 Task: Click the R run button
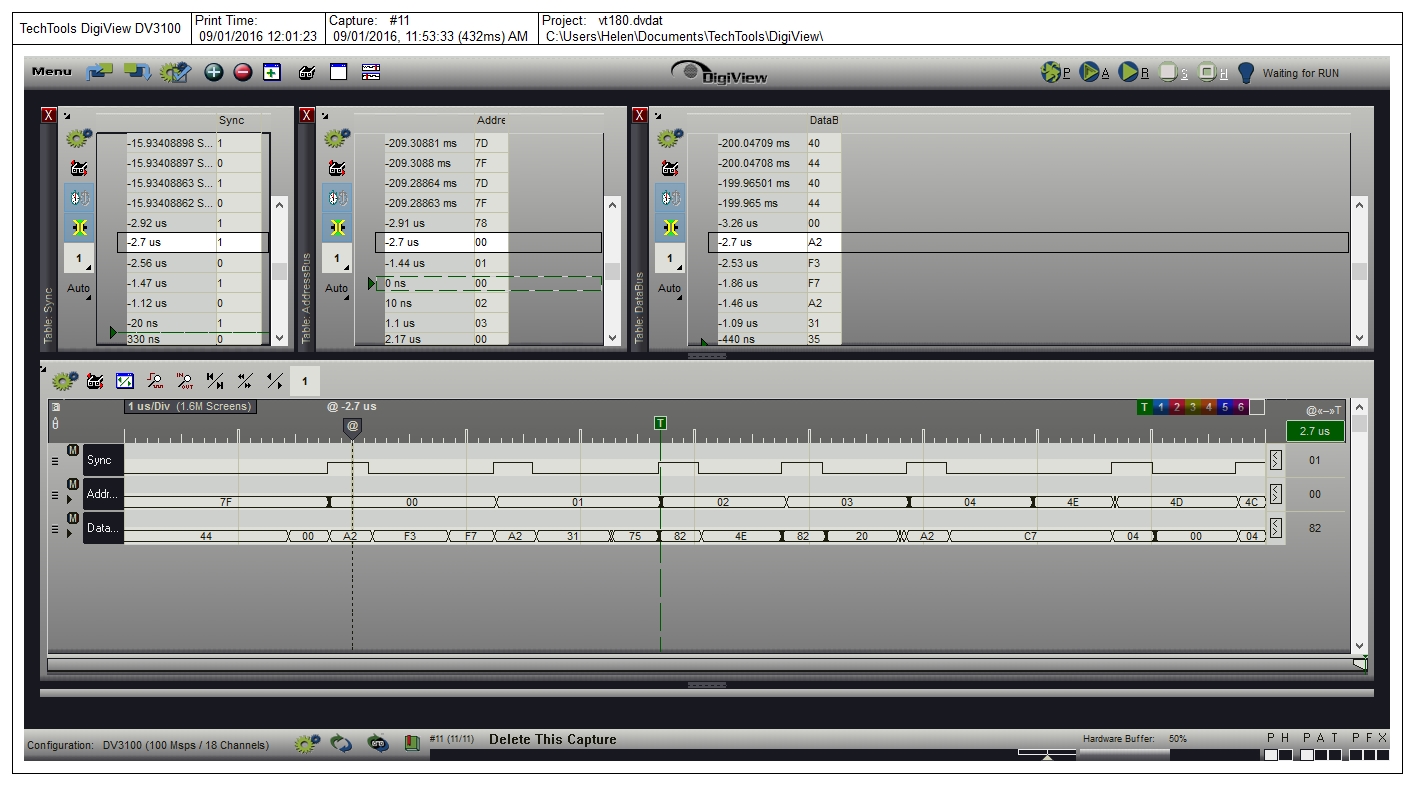(x=1133, y=73)
